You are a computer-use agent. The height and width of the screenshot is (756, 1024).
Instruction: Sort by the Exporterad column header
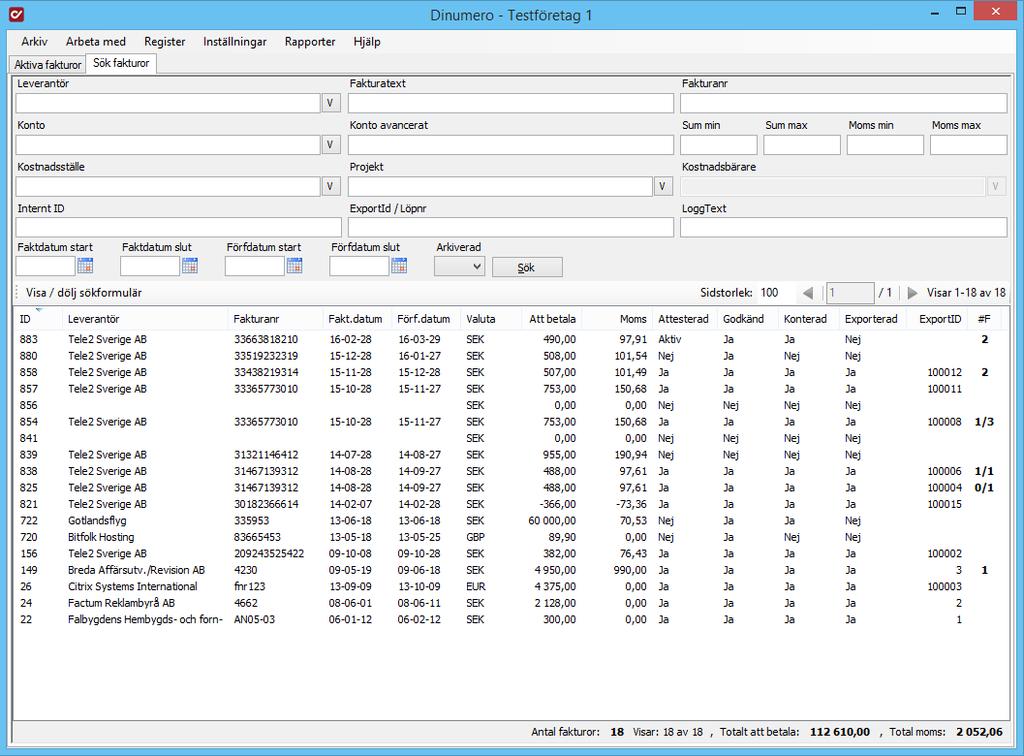coord(871,319)
